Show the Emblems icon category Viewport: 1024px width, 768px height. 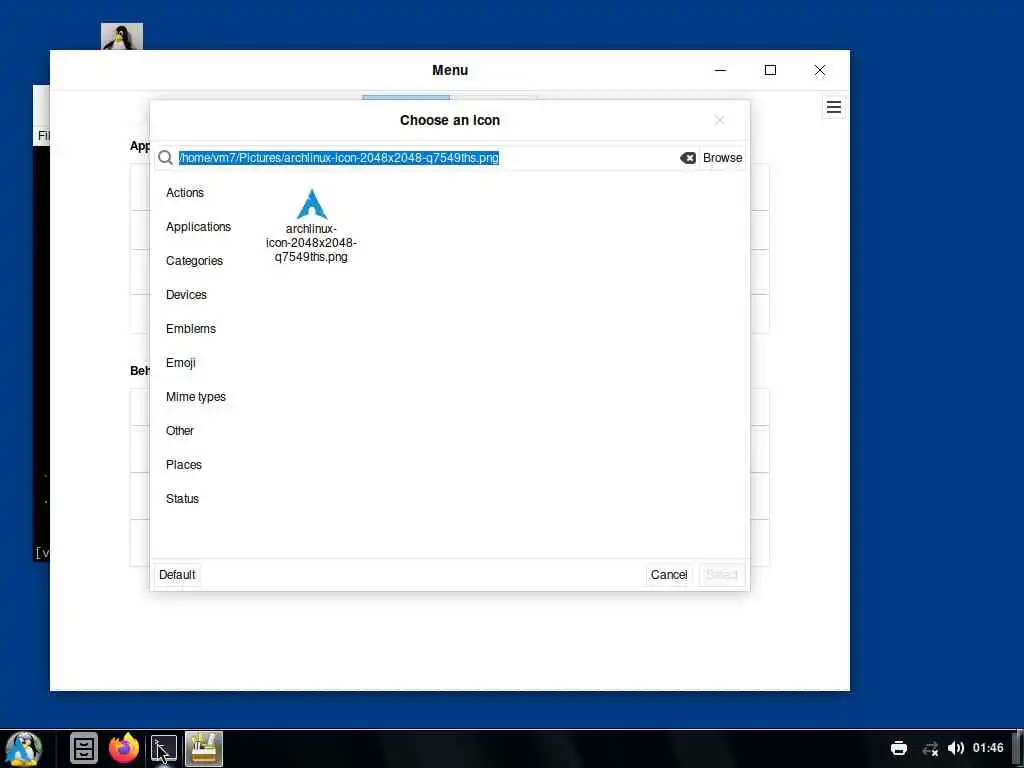(x=191, y=328)
